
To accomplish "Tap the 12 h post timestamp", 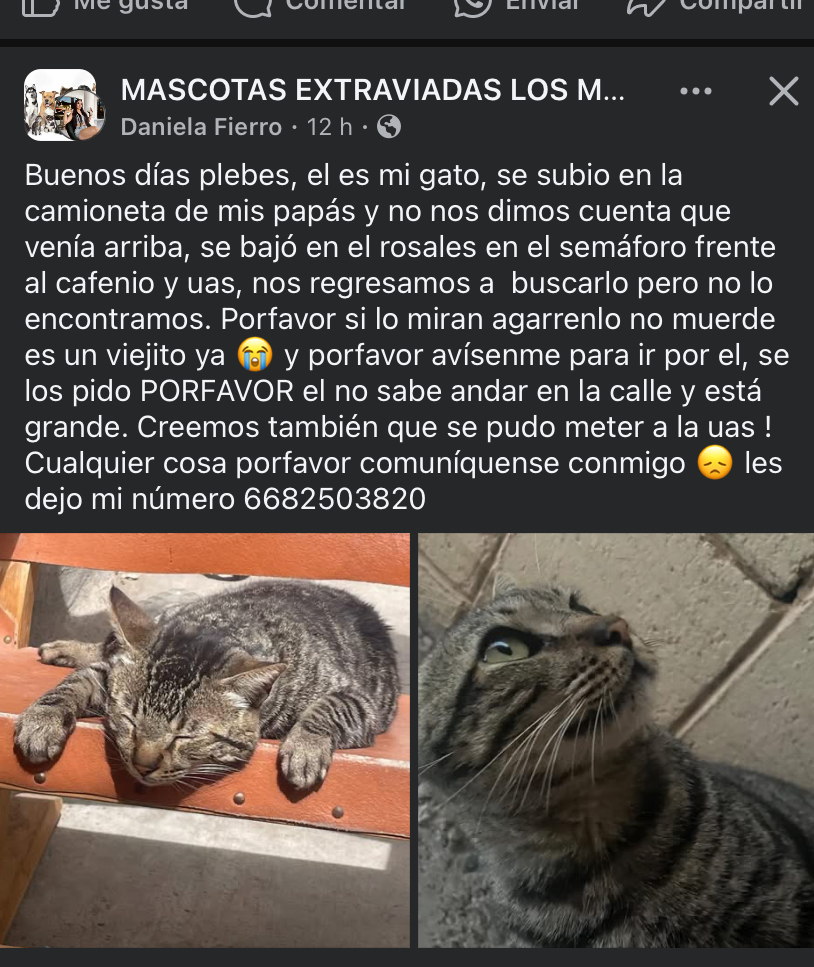I will click(x=329, y=127).
